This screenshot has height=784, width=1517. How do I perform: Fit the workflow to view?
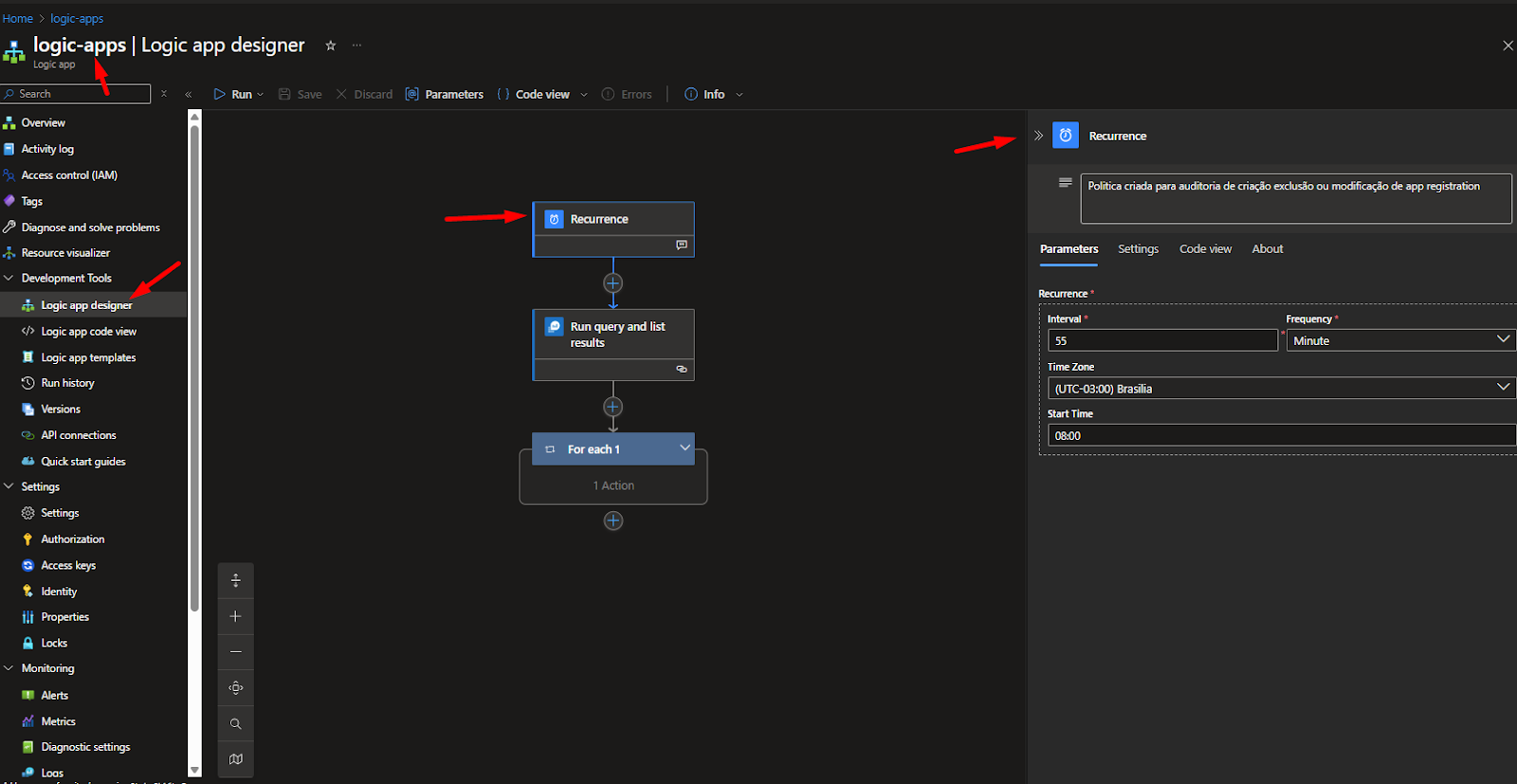click(236, 688)
